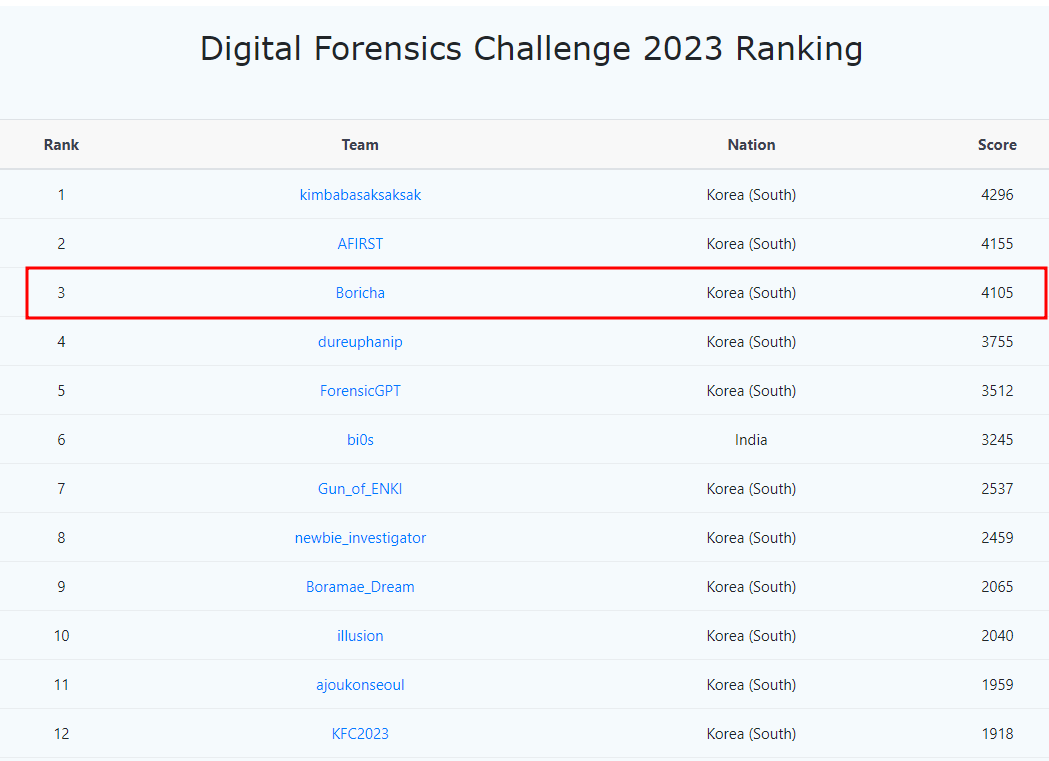
Task: Open the newbie_investigator team link
Action: click(x=360, y=538)
